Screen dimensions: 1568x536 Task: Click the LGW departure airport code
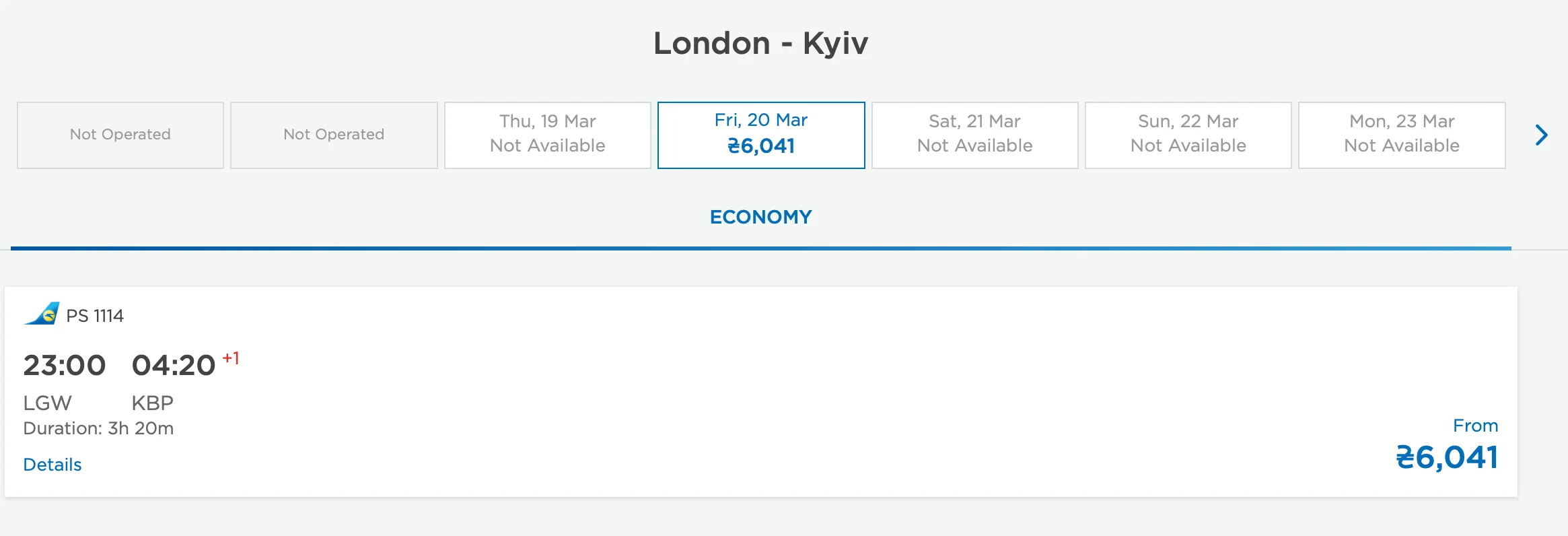click(47, 403)
